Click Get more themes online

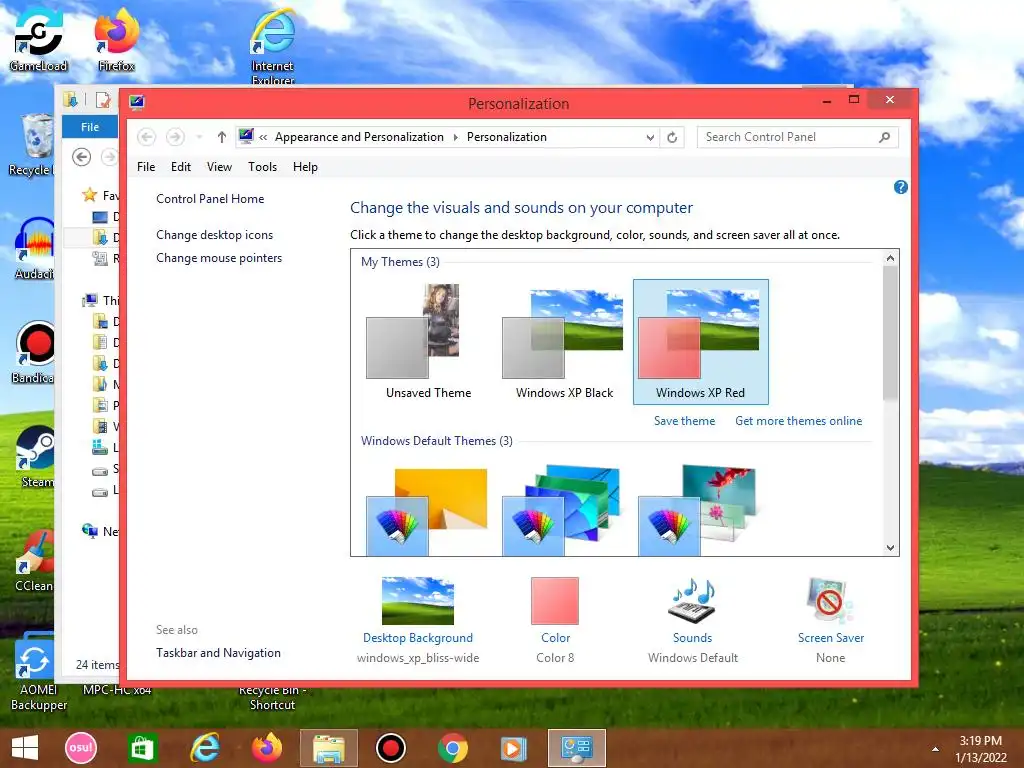coord(799,421)
